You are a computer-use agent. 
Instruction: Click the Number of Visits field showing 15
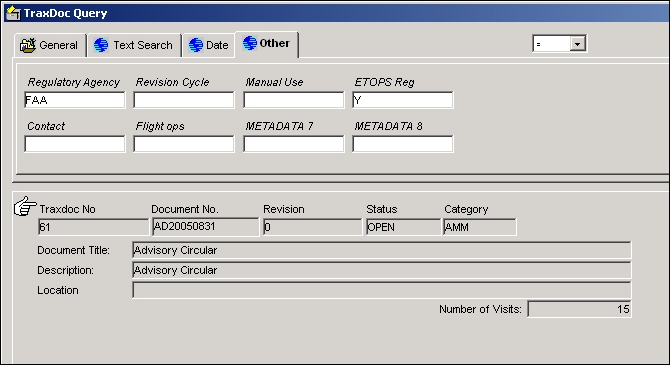579,309
